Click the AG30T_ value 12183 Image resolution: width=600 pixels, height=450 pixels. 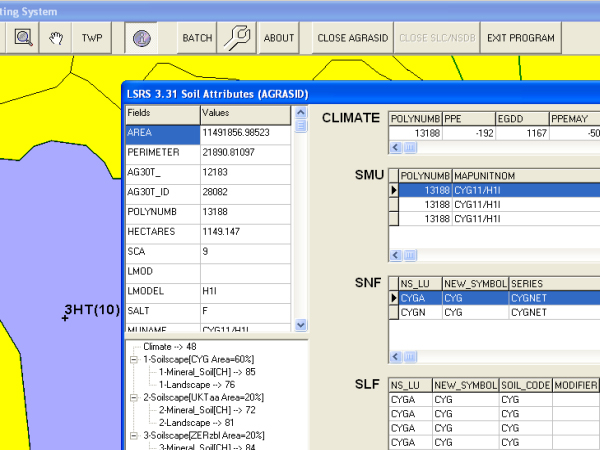245,174
